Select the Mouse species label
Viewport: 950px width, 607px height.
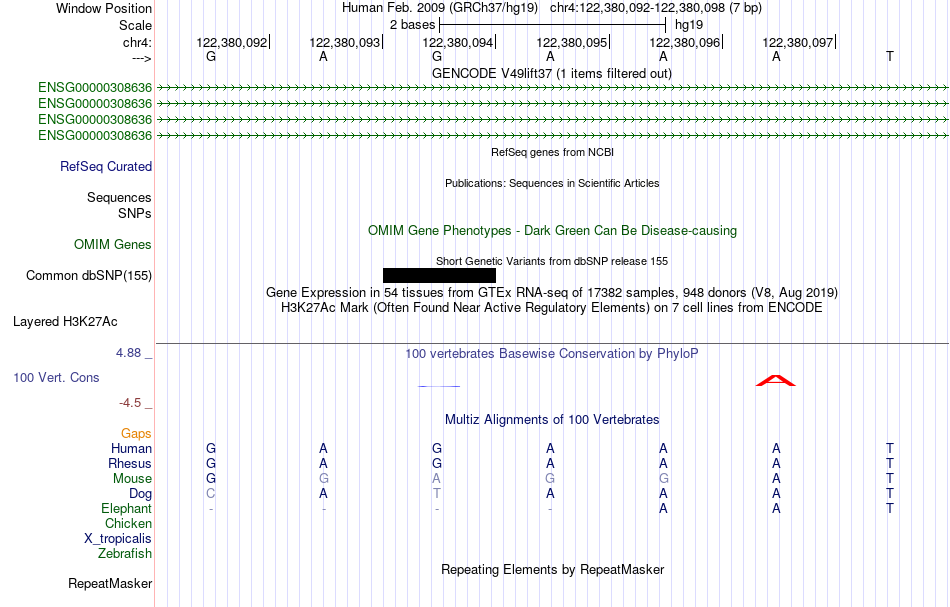click(132, 479)
